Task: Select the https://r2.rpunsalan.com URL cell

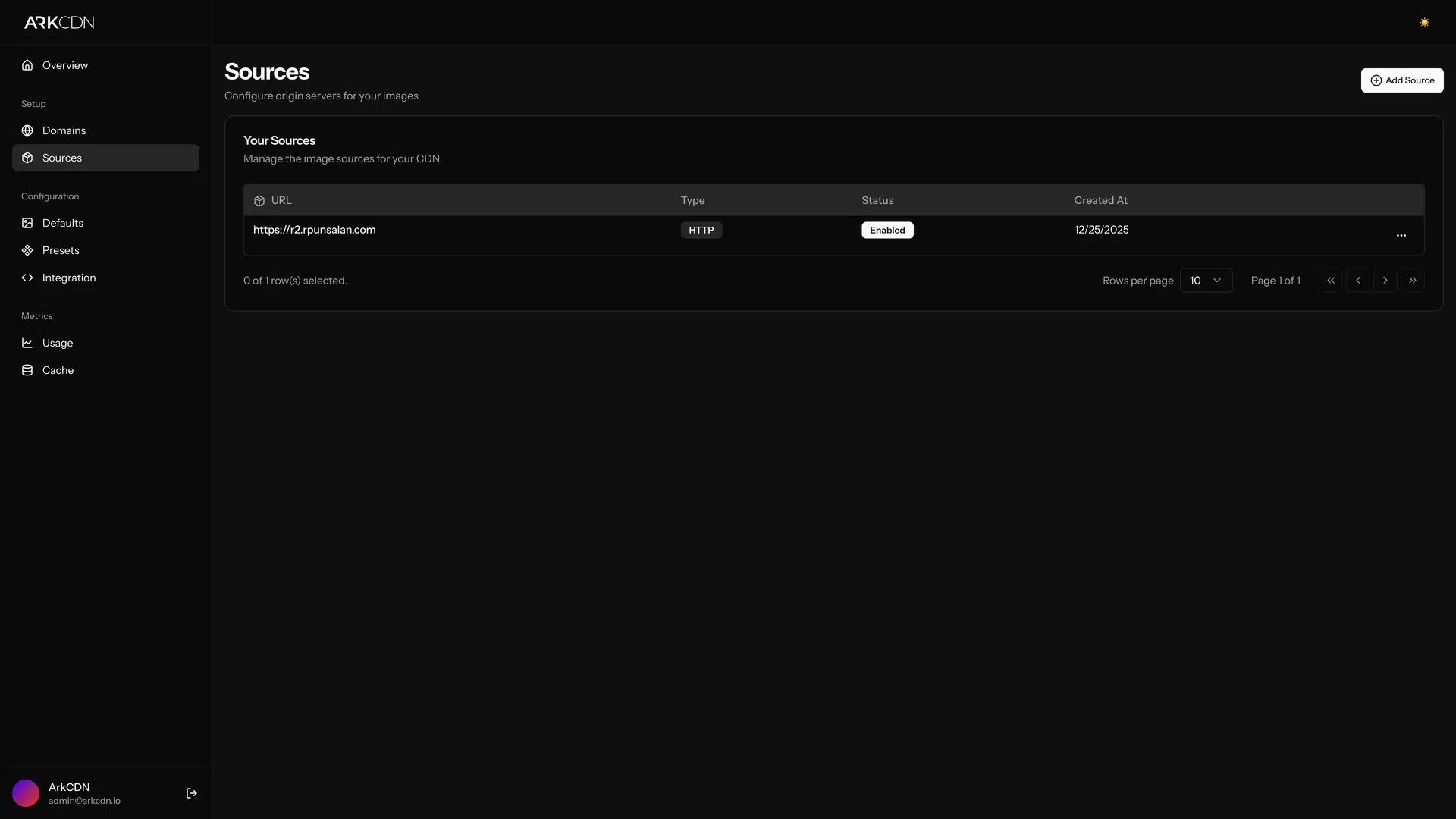Action: pyautogui.click(x=314, y=230)
